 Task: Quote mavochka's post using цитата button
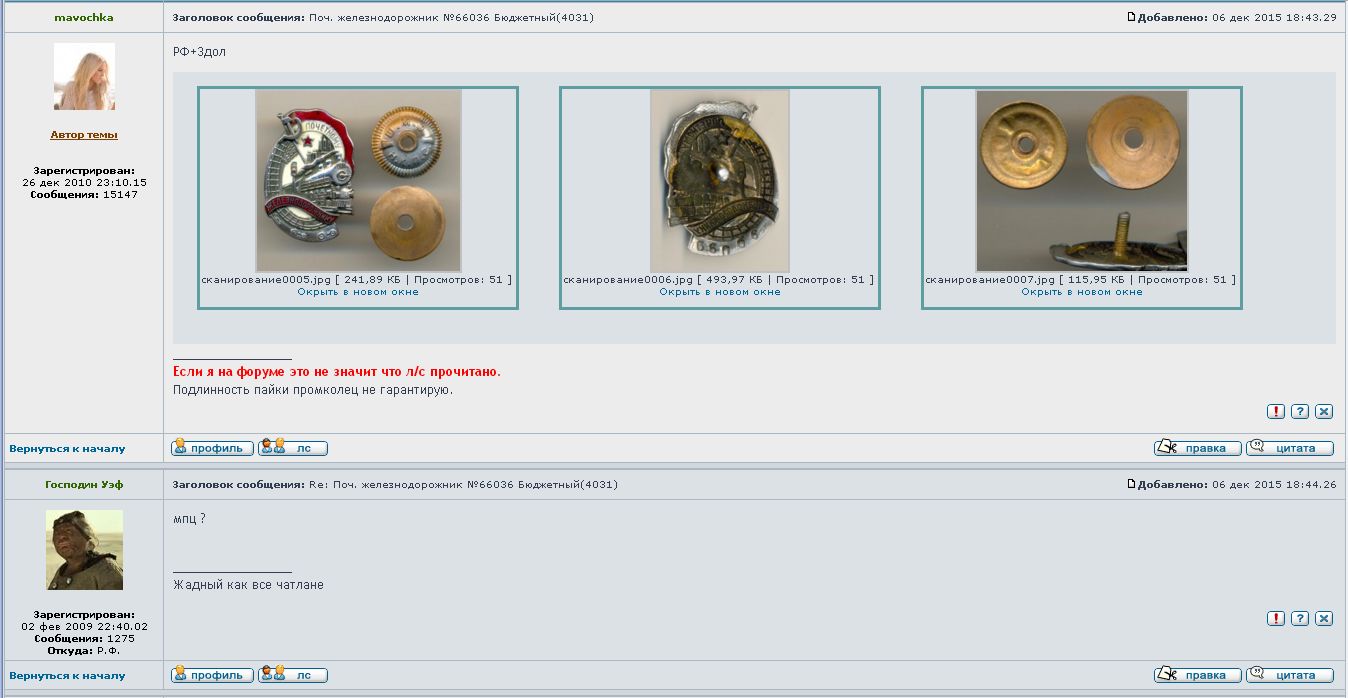tap(1289, 448)
